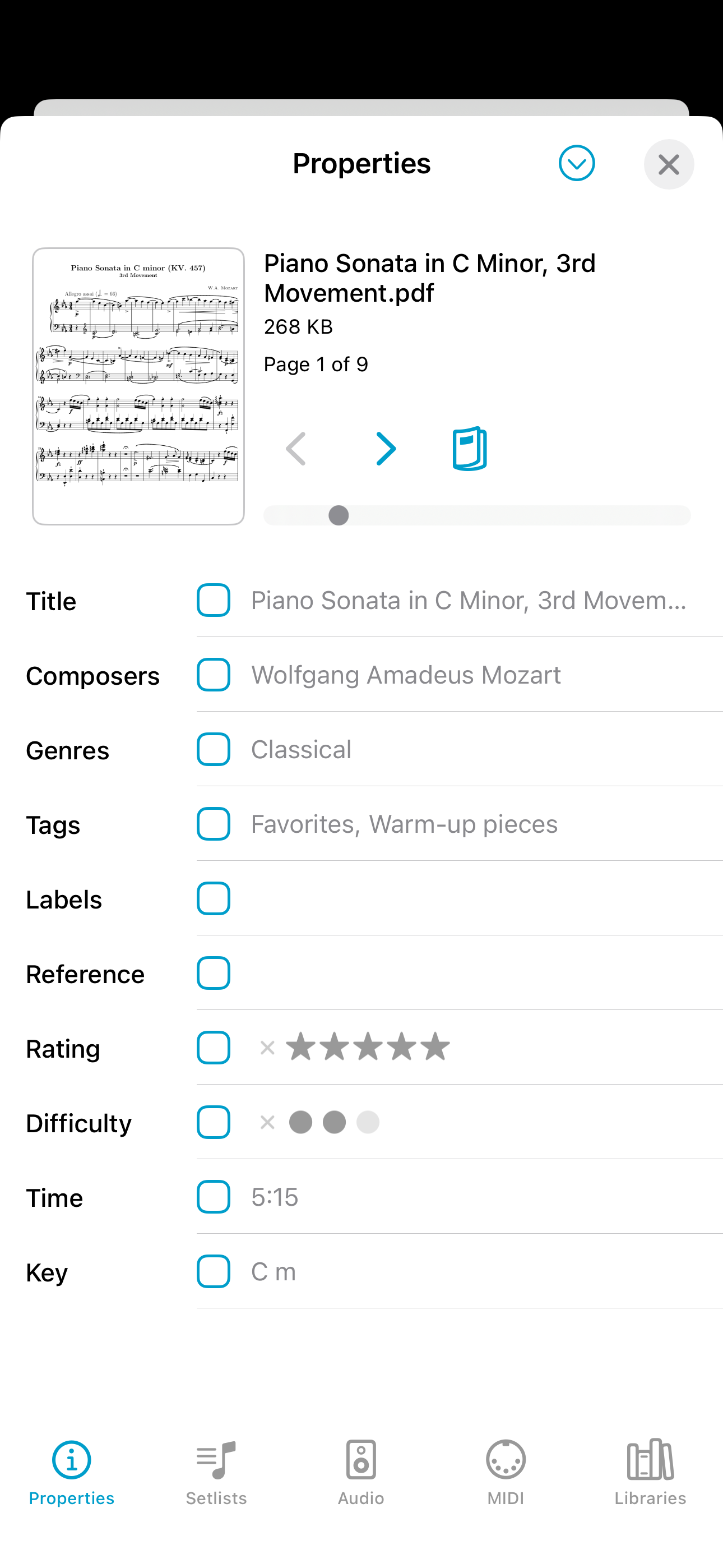The image size is (723, 1568).
Task: Clear the star rating with the X
Action: tap(267, 1048)
